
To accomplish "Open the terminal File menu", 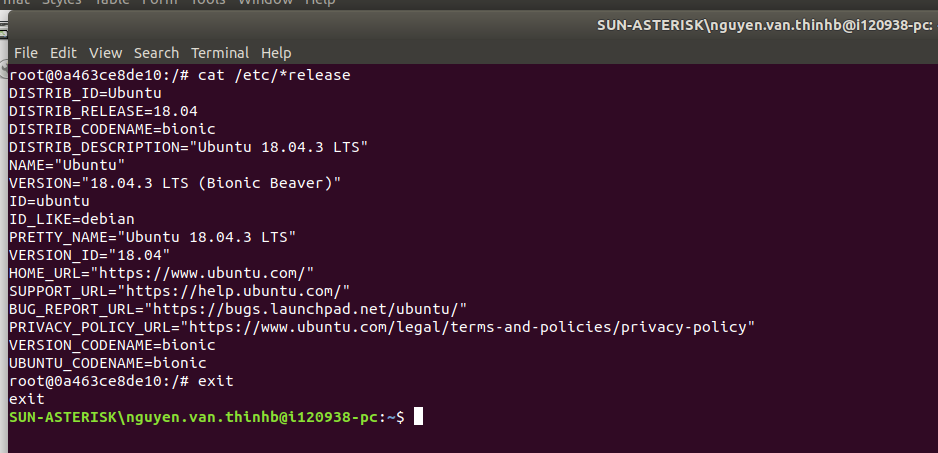I will (x=26, y=52).
